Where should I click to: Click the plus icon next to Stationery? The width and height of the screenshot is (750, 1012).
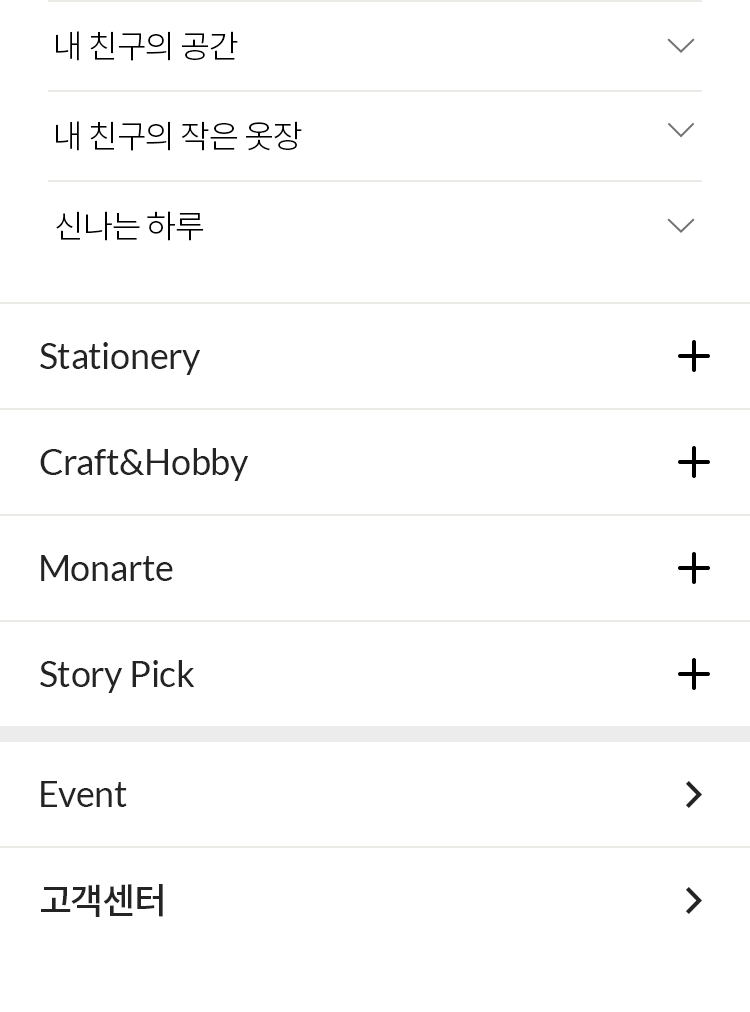(x=693, y=356)
